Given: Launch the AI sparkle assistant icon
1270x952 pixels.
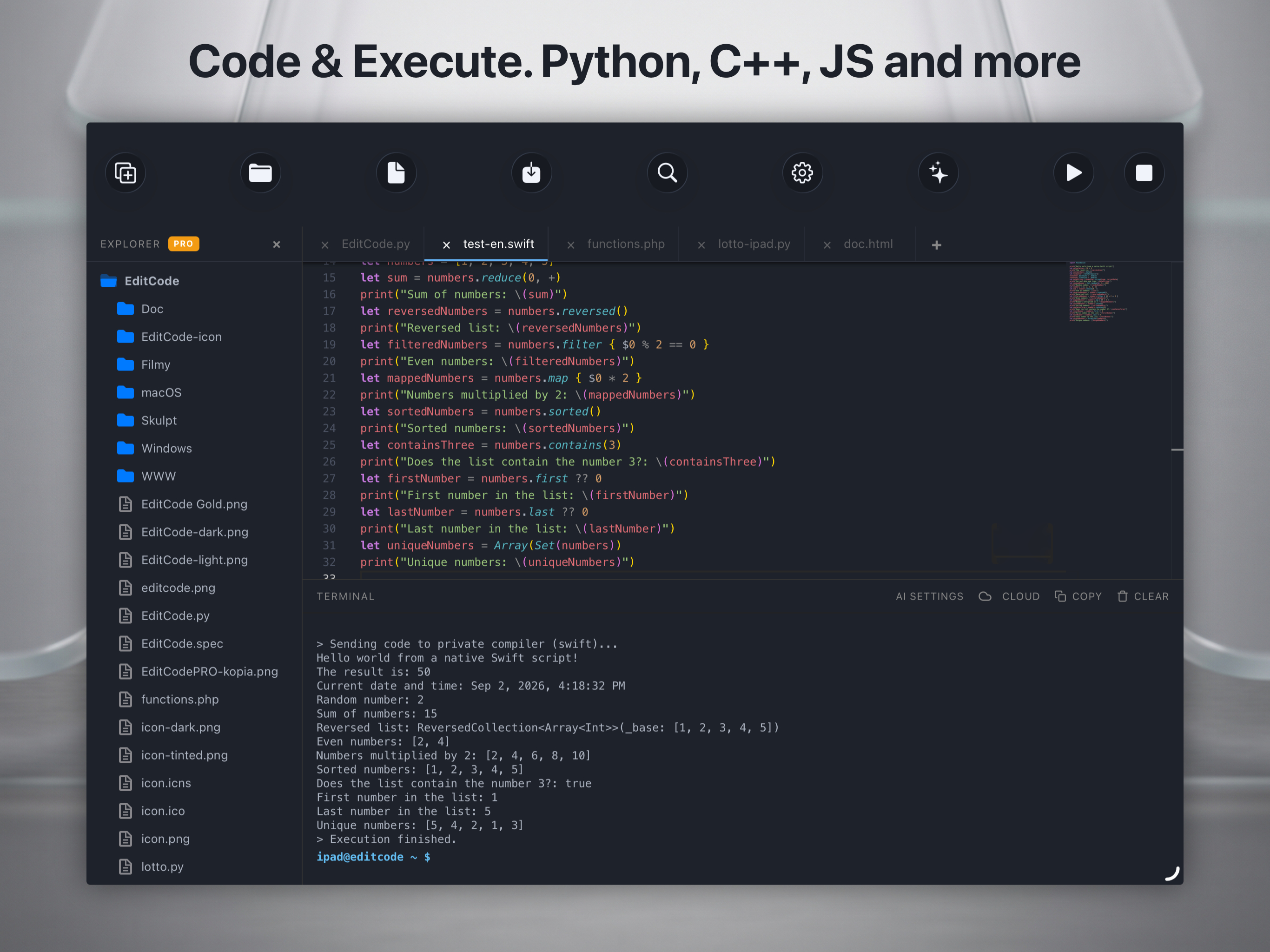Looking at the screenshot, I should [x=938, y=173].
